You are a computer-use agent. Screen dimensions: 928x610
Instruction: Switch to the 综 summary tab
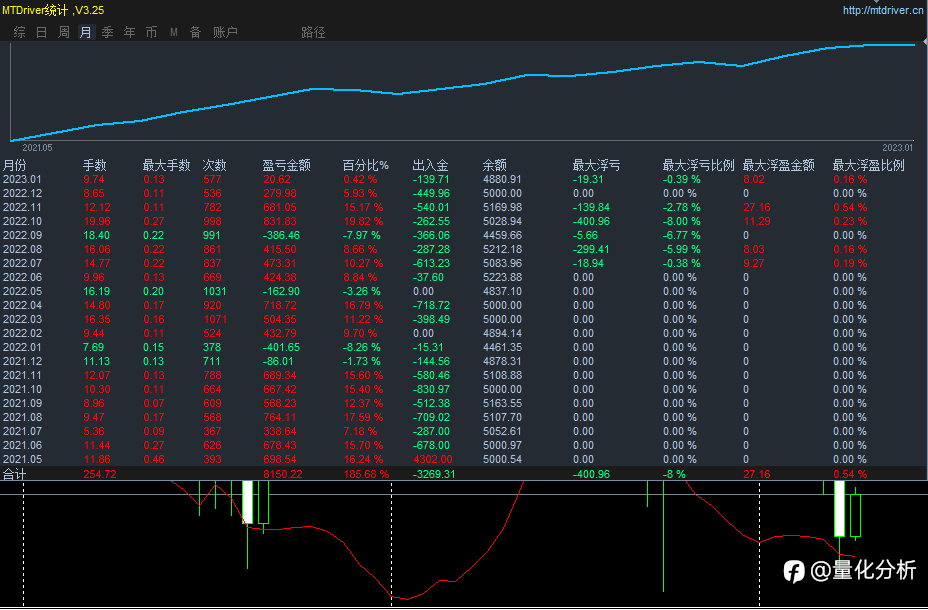20,33
